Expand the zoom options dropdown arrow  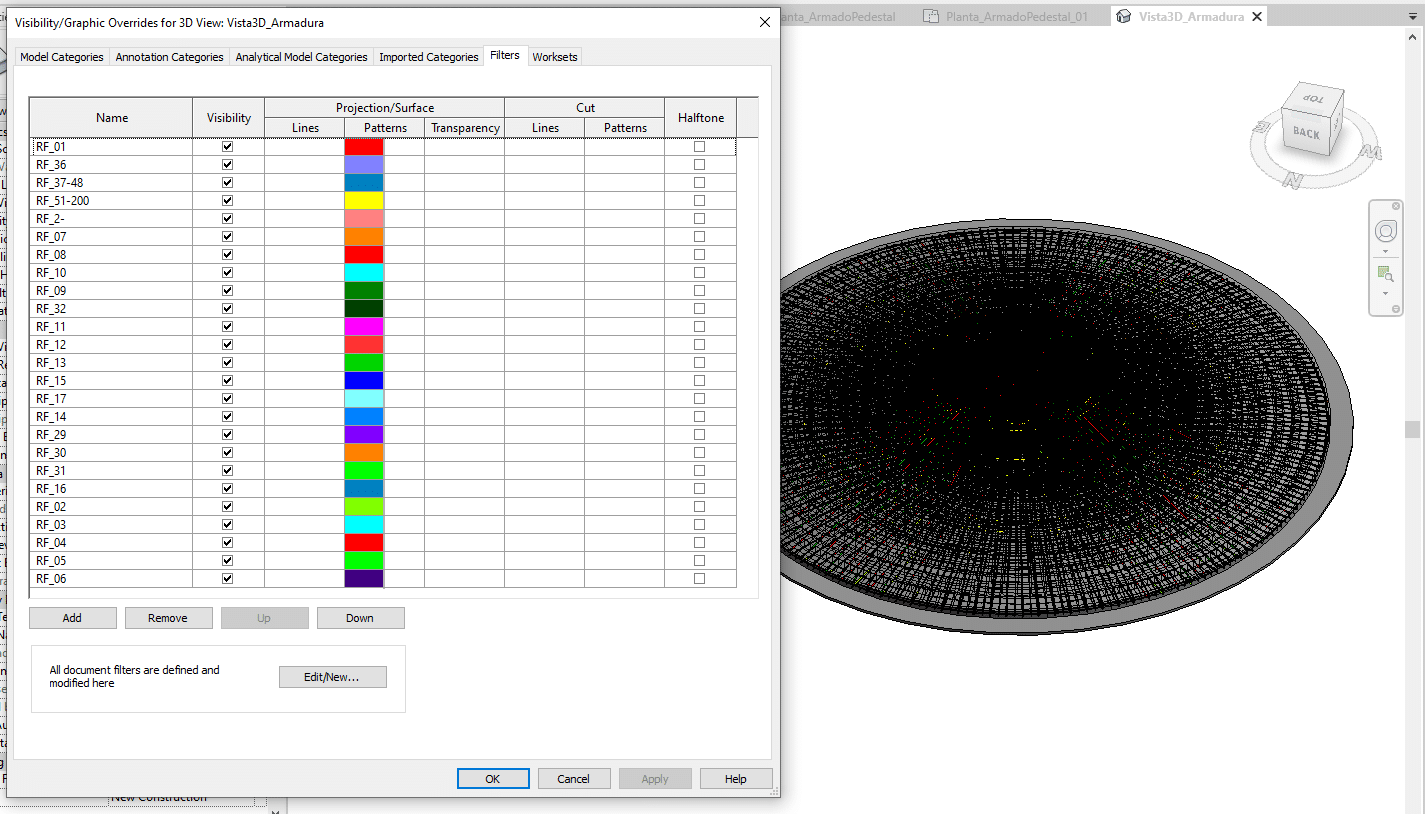[1386, 293]
